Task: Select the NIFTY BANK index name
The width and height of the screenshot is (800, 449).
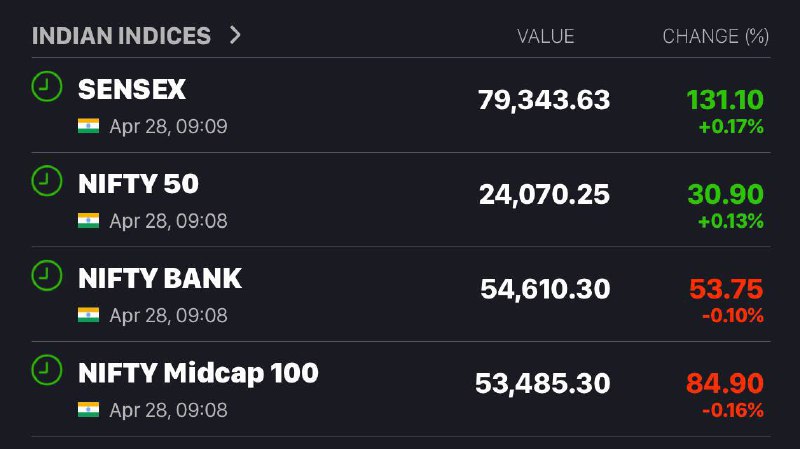Action: [x=160, y=279]
